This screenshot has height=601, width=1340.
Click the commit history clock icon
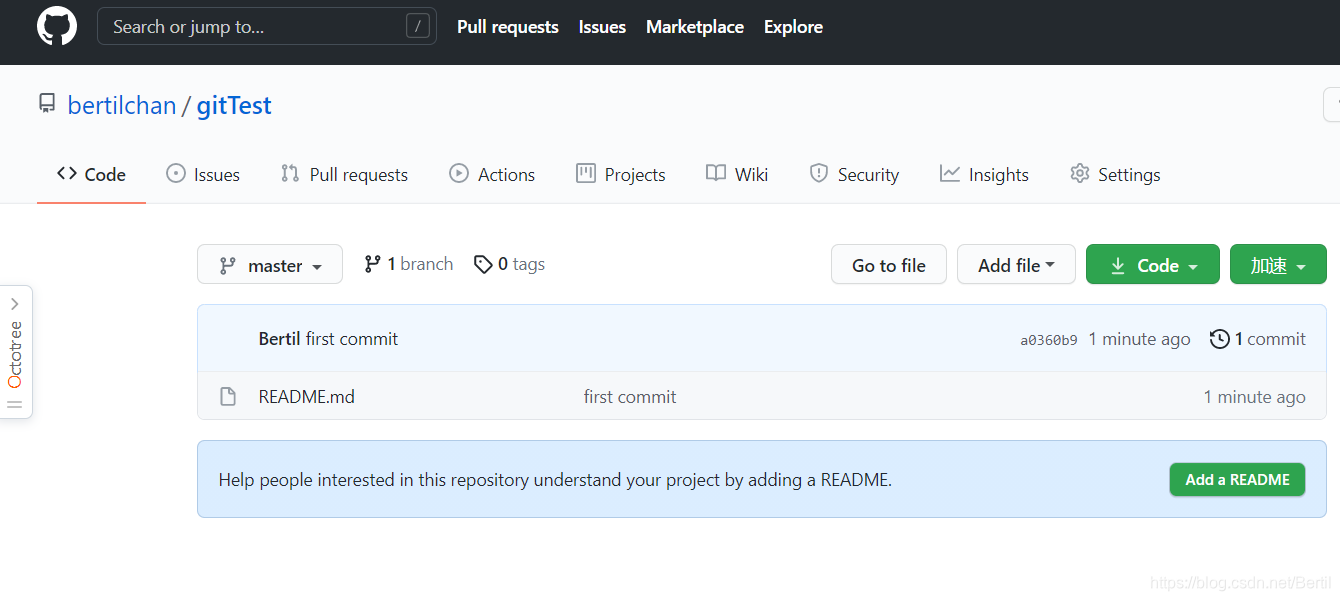point(1219,339)
